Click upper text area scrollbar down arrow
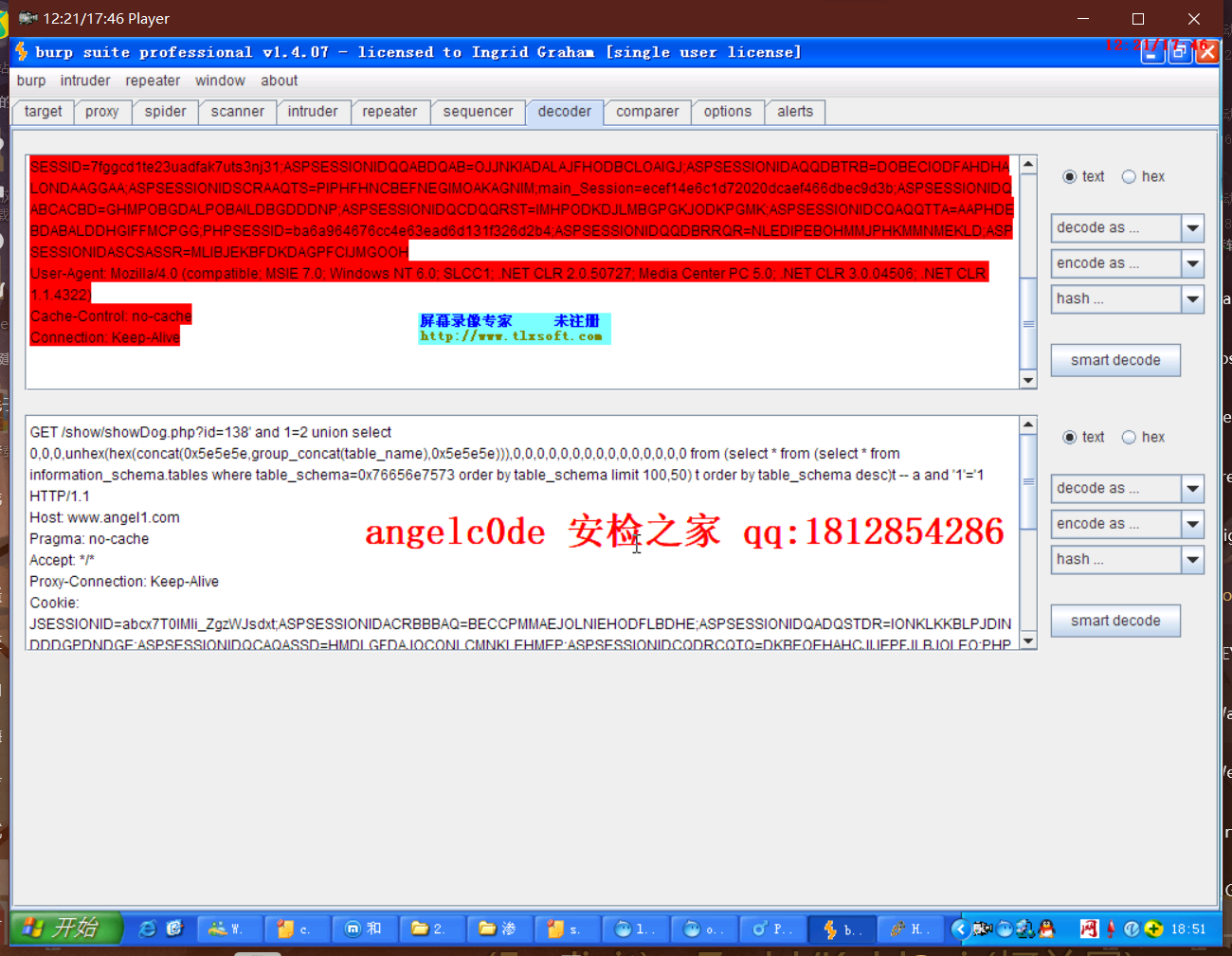Image resolution: width=1232 pixels, height=956 pixels. click(x=1028, y=380)
